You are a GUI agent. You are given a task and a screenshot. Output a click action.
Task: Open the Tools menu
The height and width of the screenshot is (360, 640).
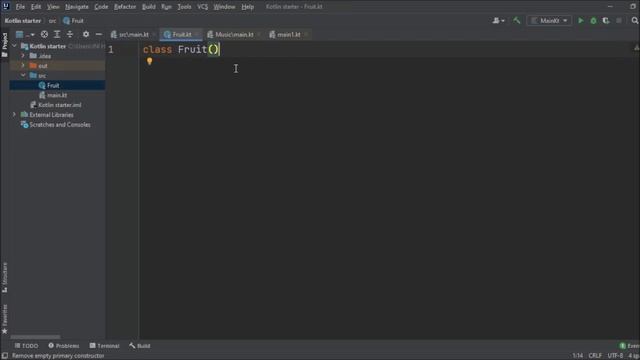(x=184, y=7)
